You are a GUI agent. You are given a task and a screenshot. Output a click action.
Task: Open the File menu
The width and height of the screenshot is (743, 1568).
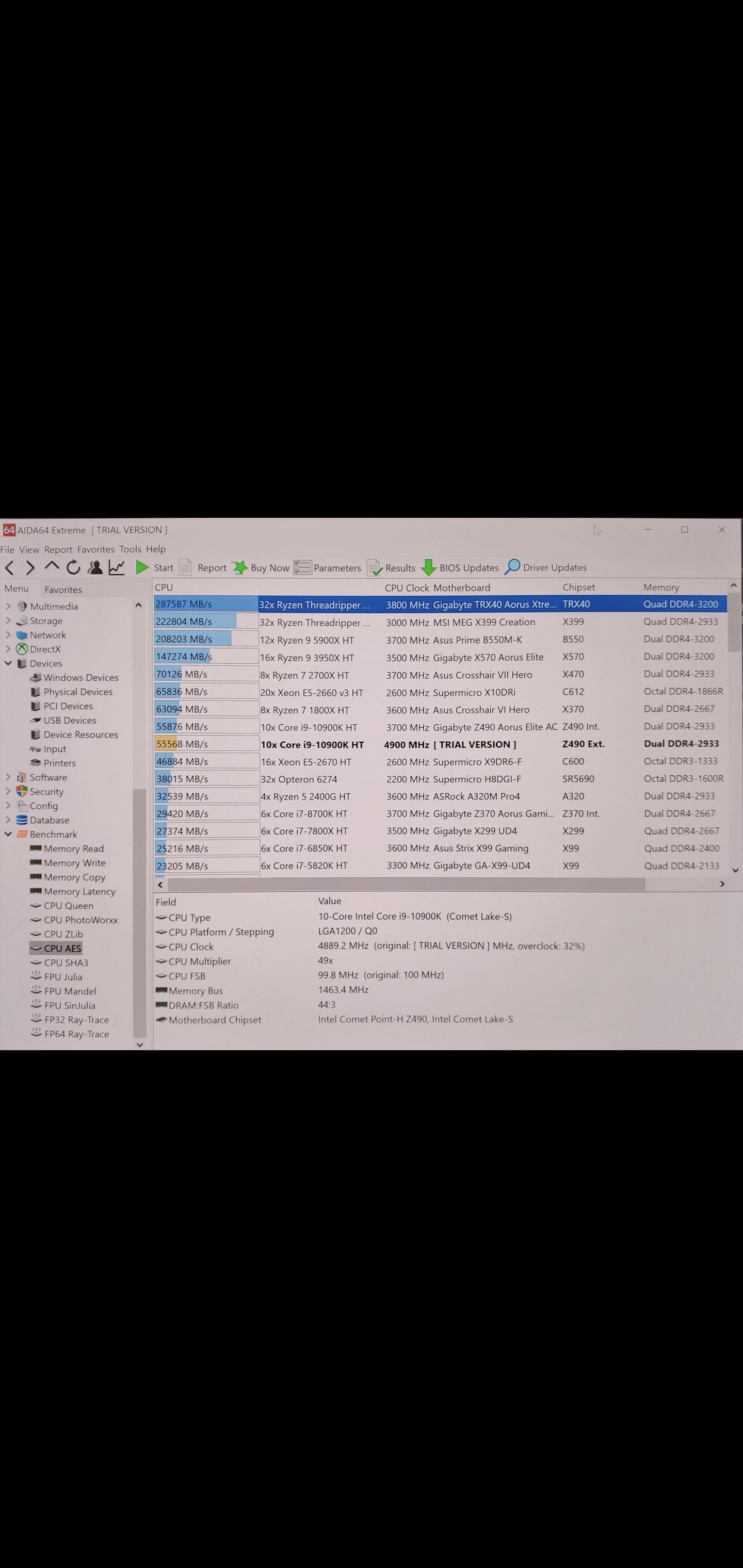pyautogui.click(x=7, y=549)
